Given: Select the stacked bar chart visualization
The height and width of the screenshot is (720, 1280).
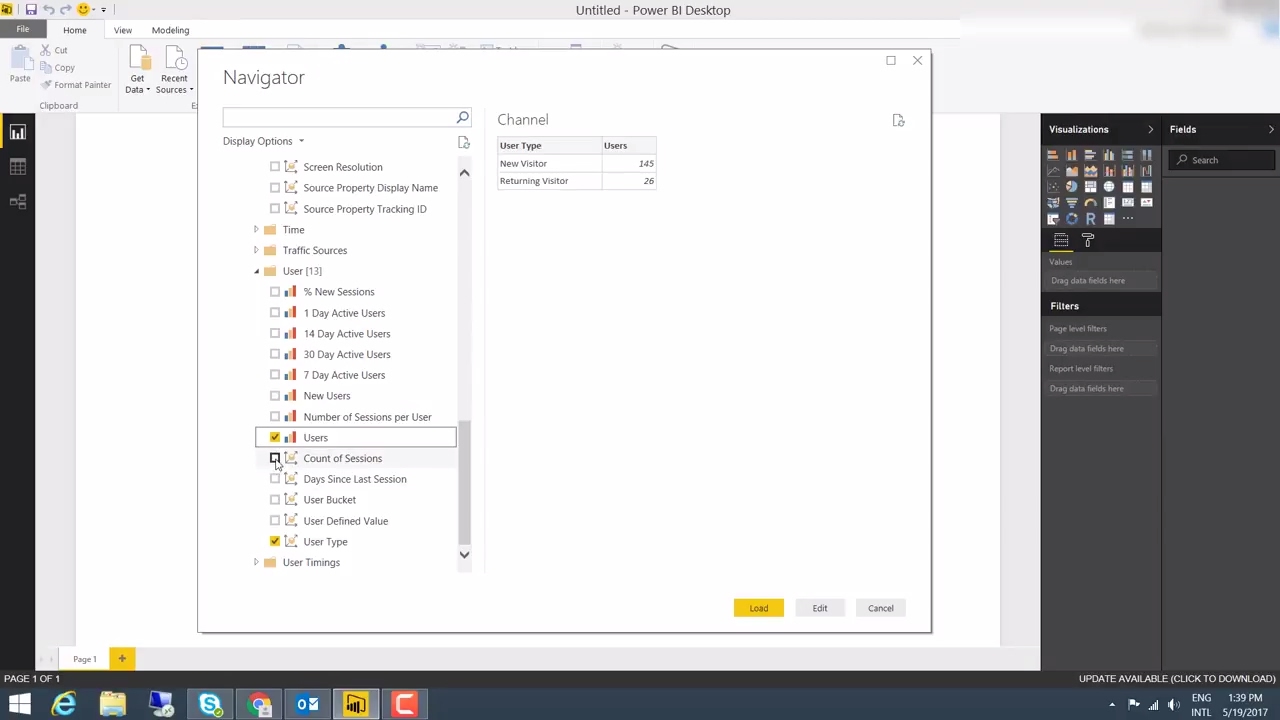Looking at the screenshot, I should (1053, 155).
